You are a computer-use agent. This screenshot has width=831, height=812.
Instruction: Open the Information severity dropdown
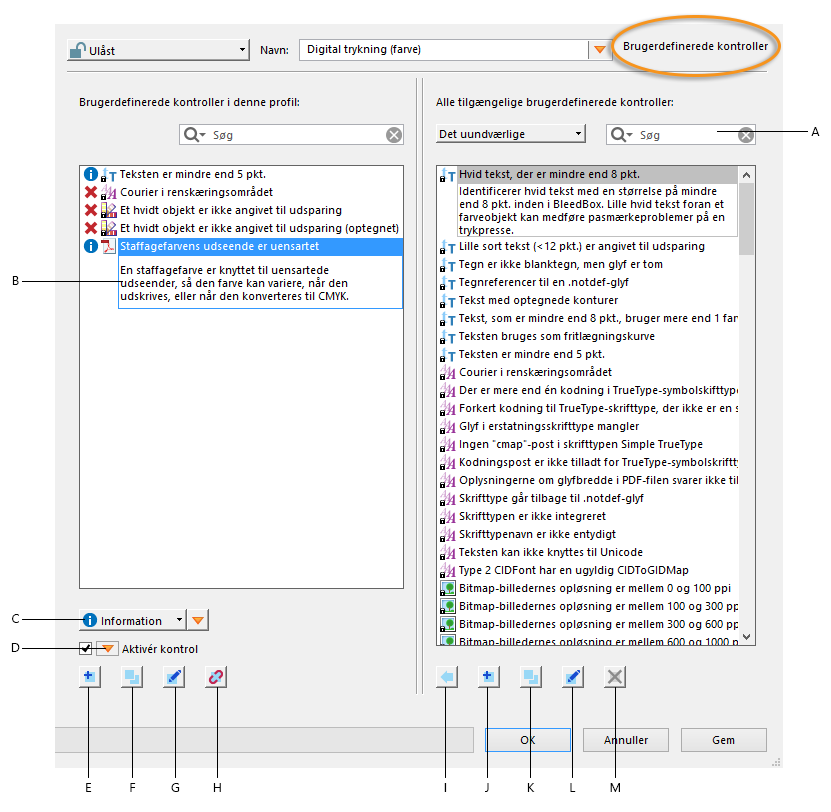(132, 620)
